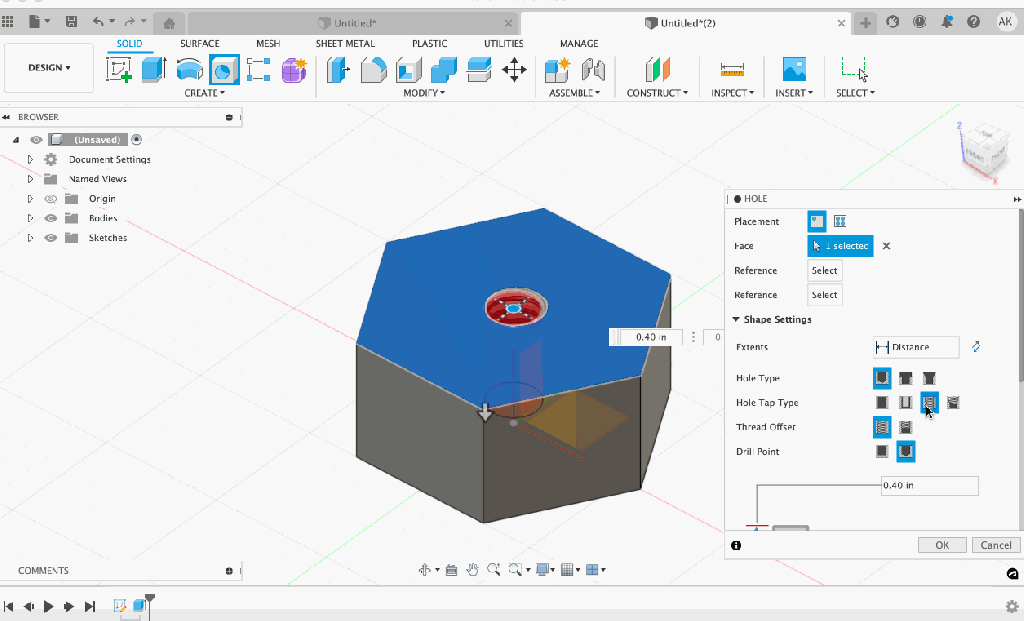Cancel the Hole dialog
The height and width of the screenshot is (621, 1024).
(x=996, y=545)
